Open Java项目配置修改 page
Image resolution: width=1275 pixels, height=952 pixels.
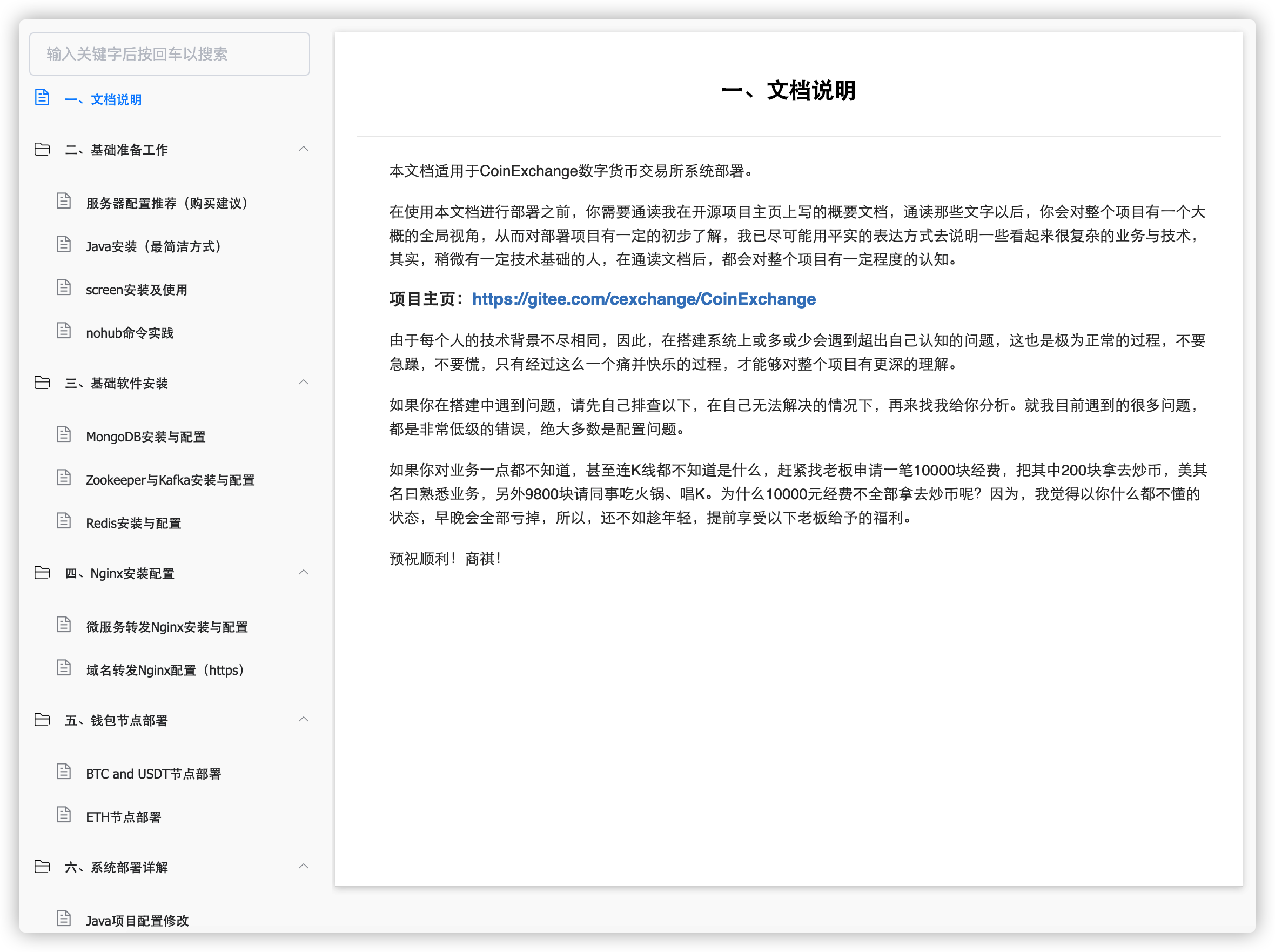[x=138, y=921]
